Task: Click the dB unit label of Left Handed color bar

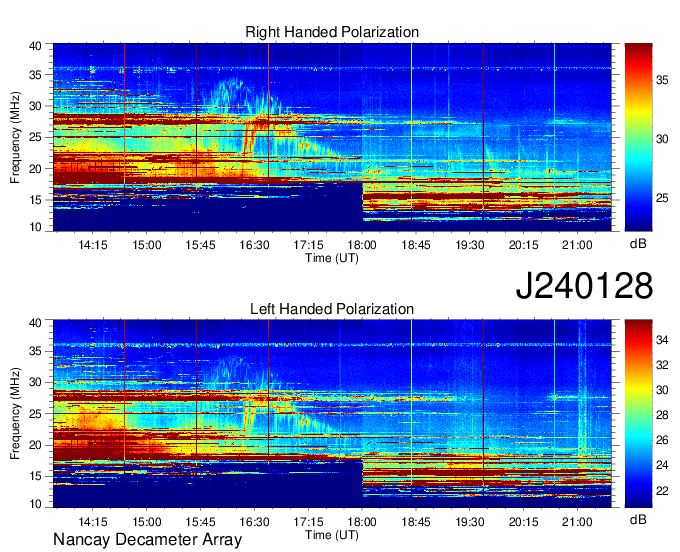Action: 638,519
